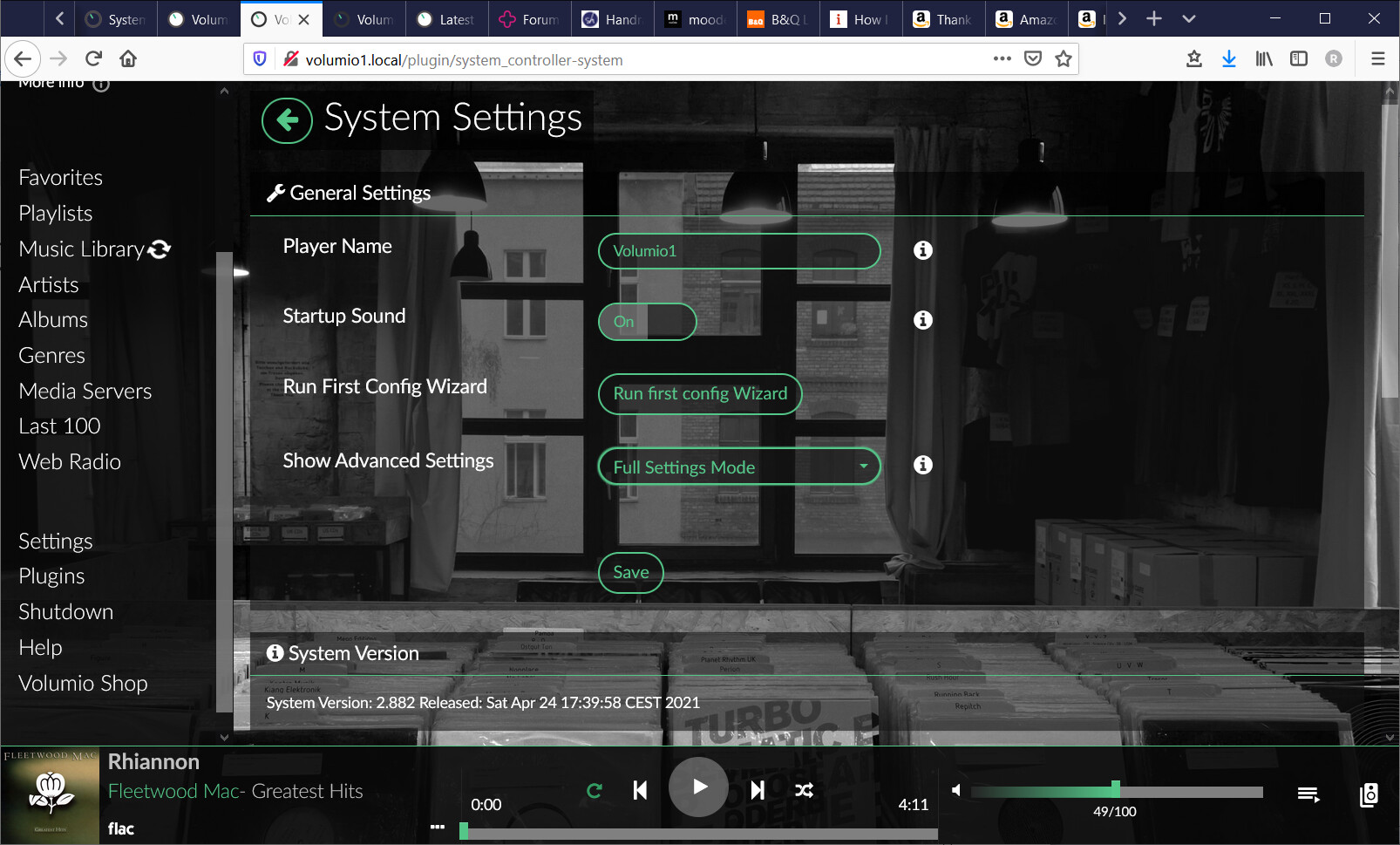Image resolution: width=1400 pixels, height=845 pixels.
Task: Open the audio output devices icon
Action: pos(1369,794)
